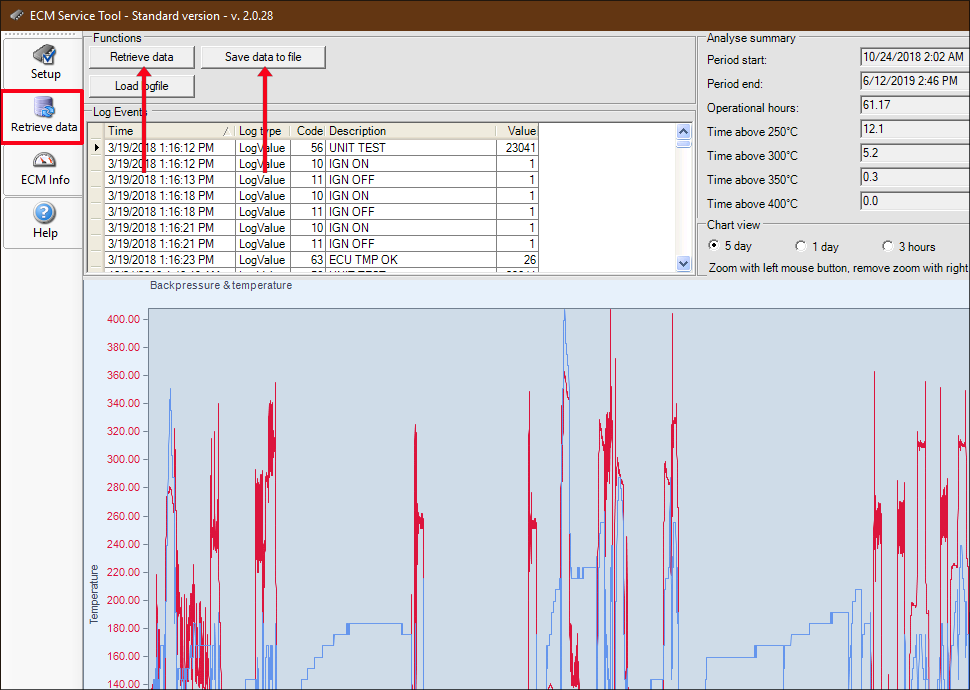The height and width of the screenshot is (690, 970).
Task: Click the 200.00 temperature axis label
Action: [124, 600]
